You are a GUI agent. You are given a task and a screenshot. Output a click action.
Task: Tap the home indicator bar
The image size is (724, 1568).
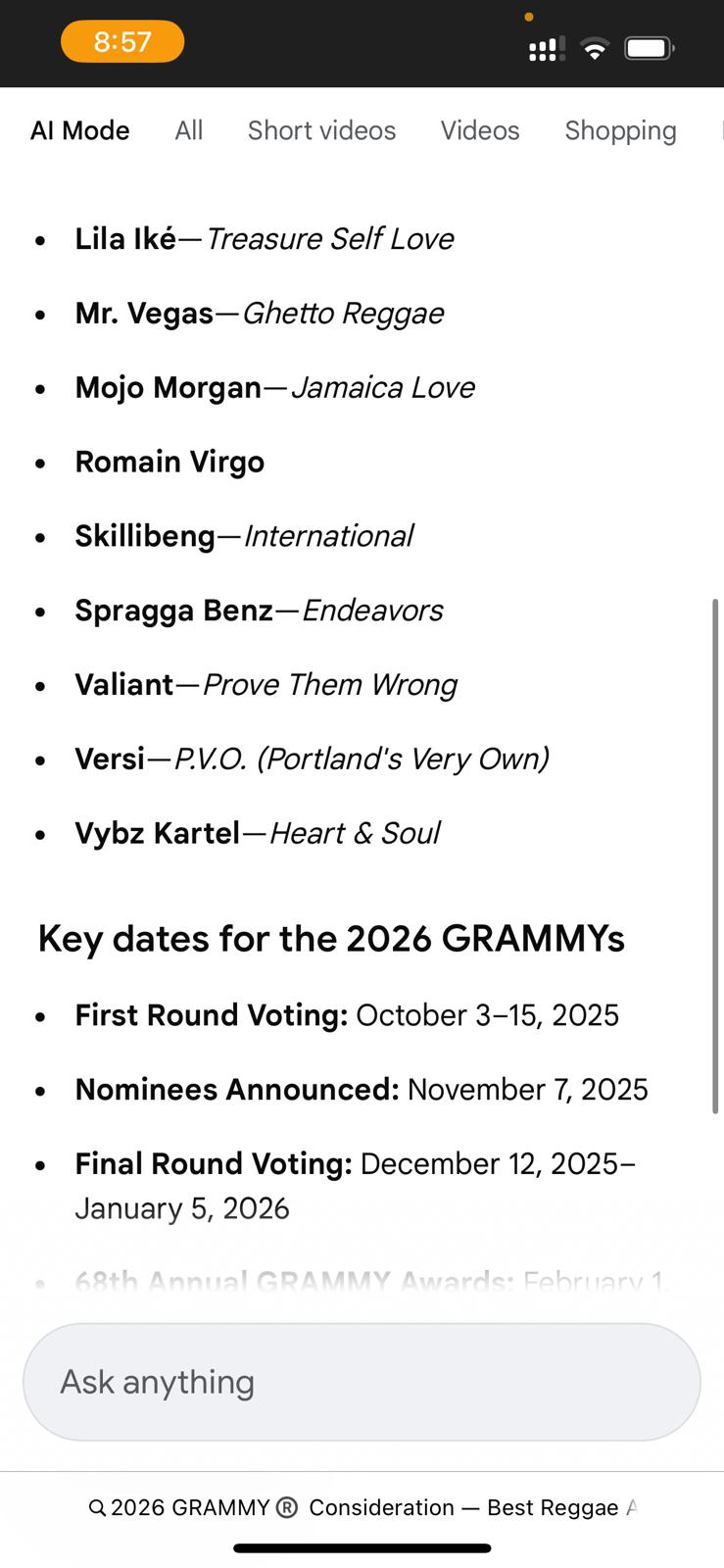click(362, 1548)
